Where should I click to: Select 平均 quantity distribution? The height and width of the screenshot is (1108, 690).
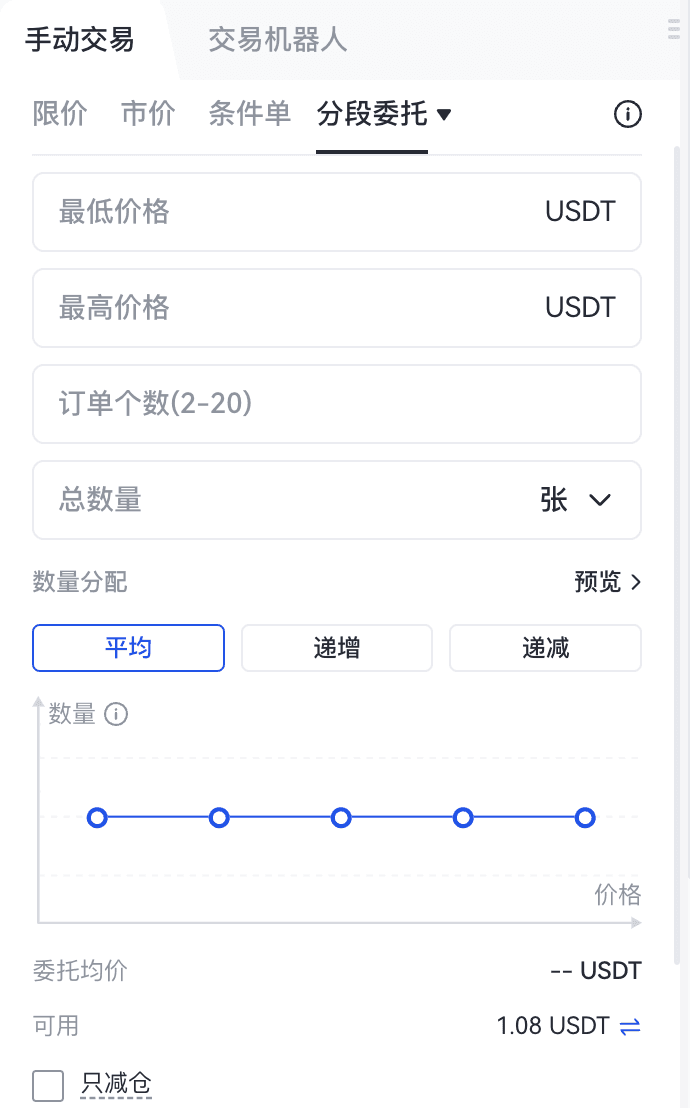(x=129, y=648)
